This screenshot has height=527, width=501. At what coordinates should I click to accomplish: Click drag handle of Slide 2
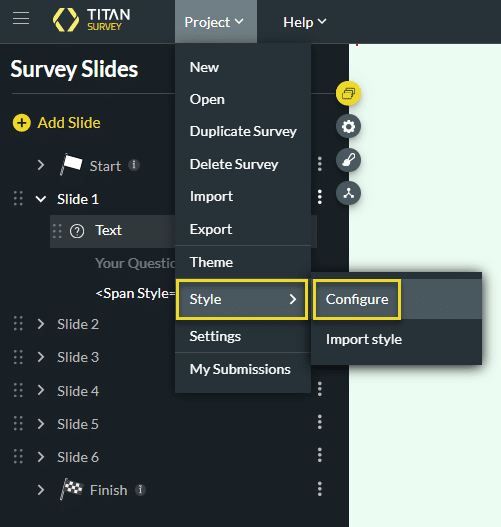pos(18,323)
